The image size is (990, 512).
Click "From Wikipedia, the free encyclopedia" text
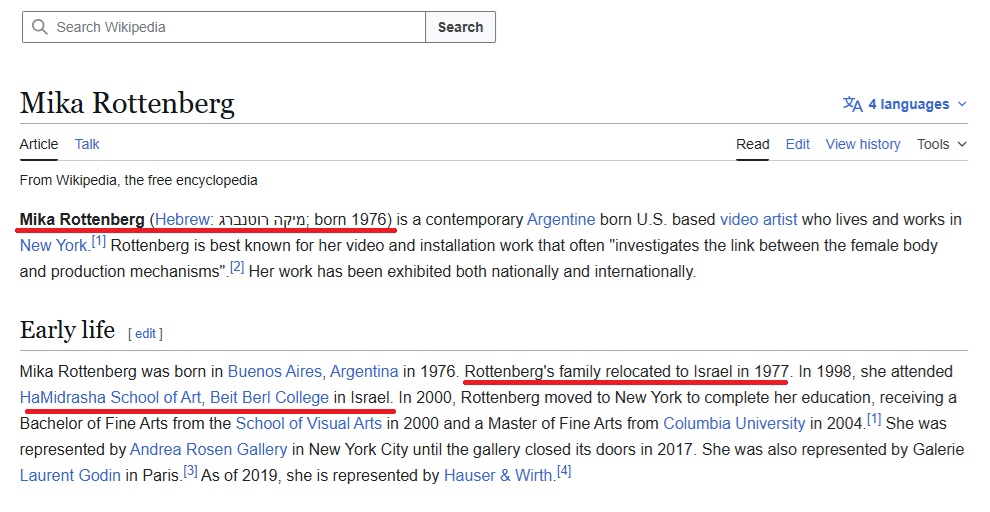click(138, 181)
